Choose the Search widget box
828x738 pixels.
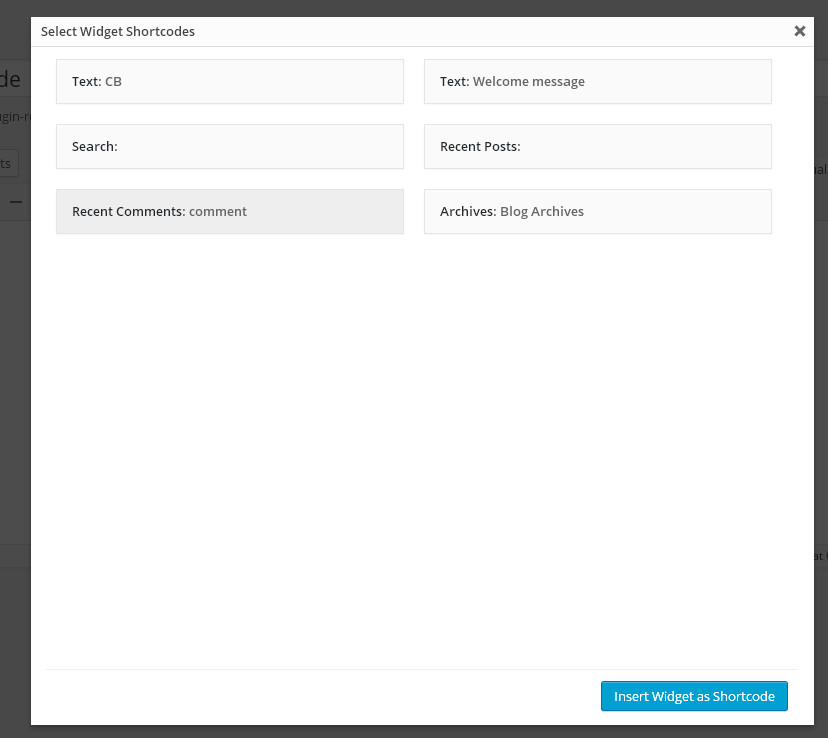pyautogui.click(x=230, y=146)
